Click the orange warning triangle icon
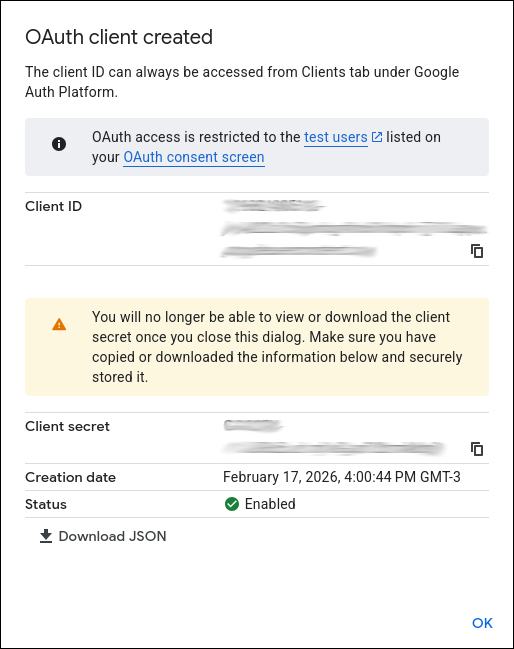Viewport: 514px width, 649px height. (x=59, y=324)
